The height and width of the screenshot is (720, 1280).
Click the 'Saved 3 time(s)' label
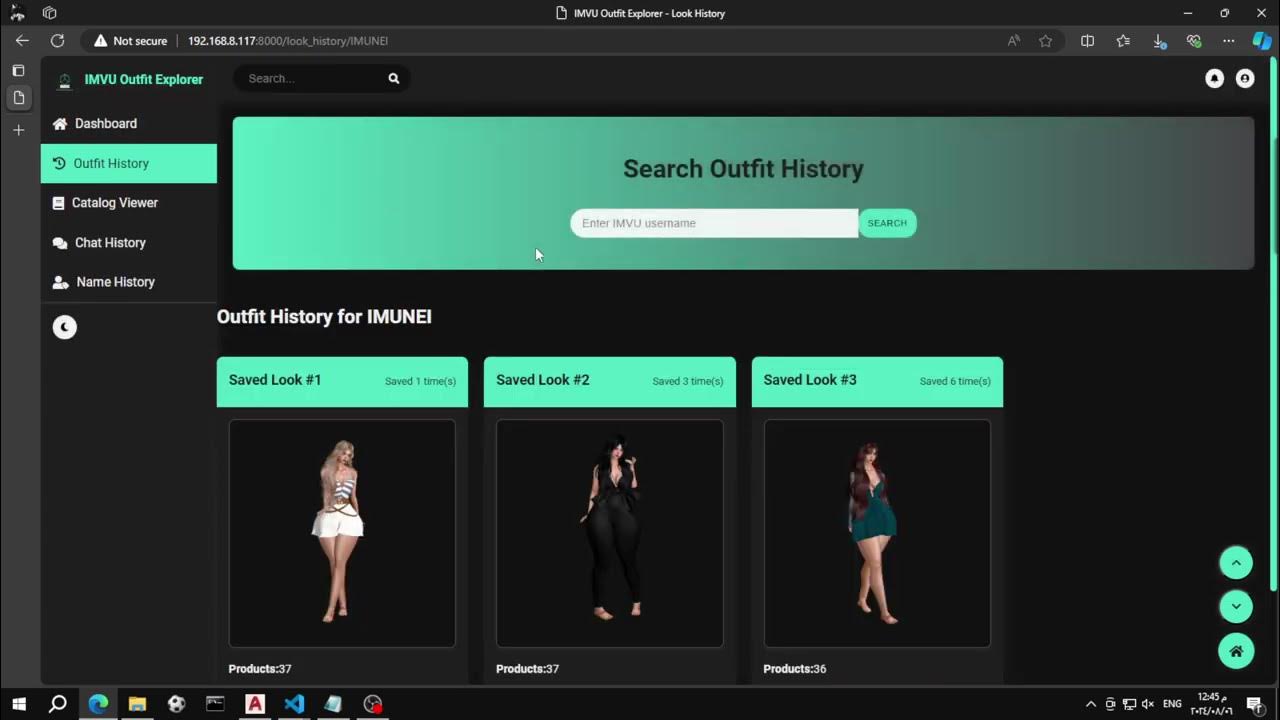pos(688,381)
